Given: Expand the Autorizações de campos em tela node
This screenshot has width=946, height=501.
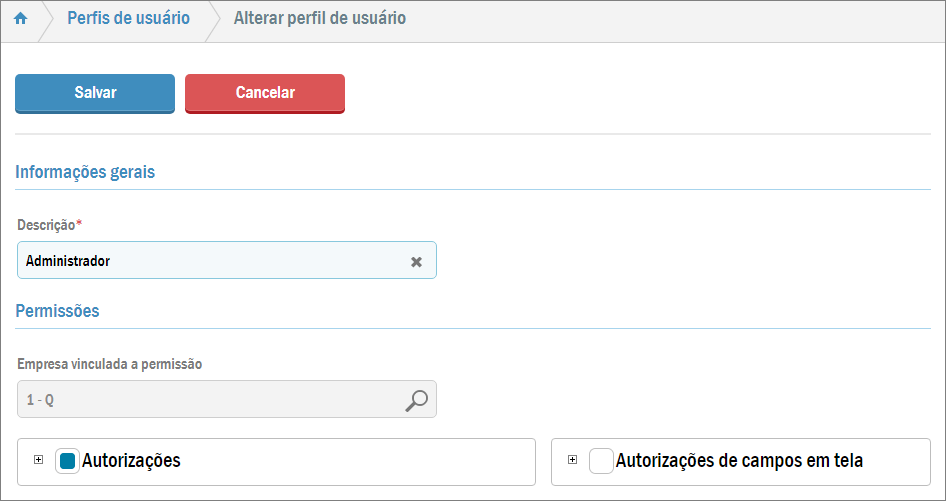Looking at the screenshot, I should pos(573,460).
